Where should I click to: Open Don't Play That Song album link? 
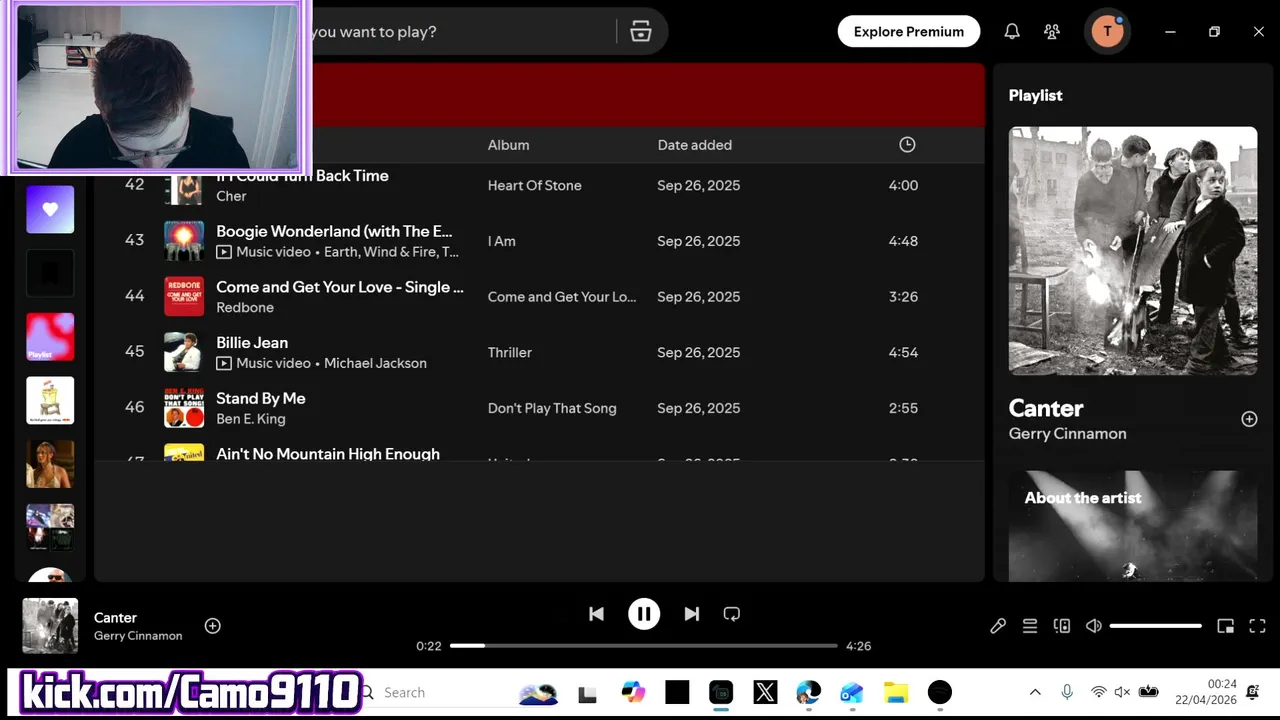(552, 408)
